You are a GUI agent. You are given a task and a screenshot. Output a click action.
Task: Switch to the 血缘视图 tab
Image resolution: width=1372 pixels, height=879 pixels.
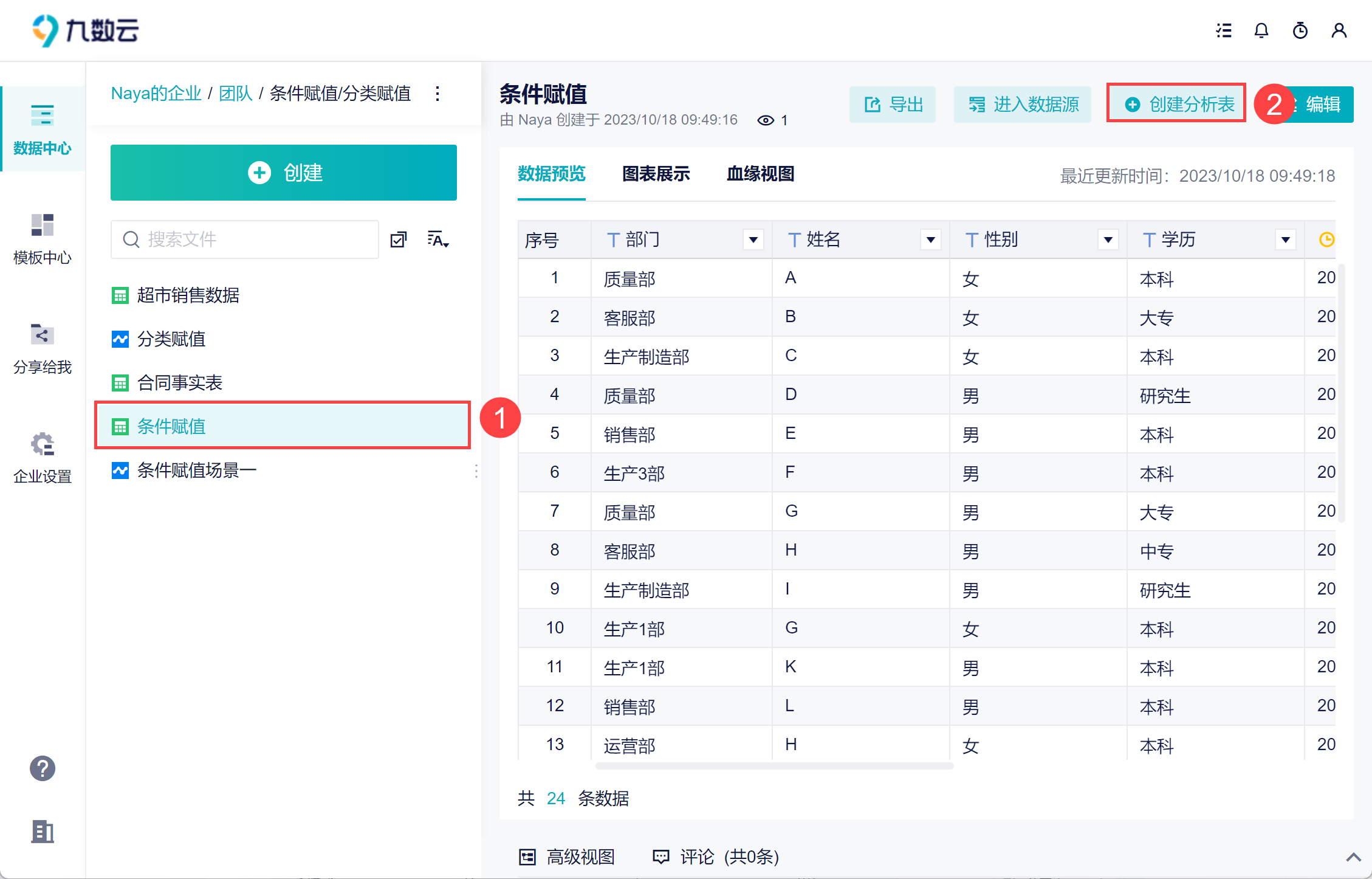coord(760,174)
